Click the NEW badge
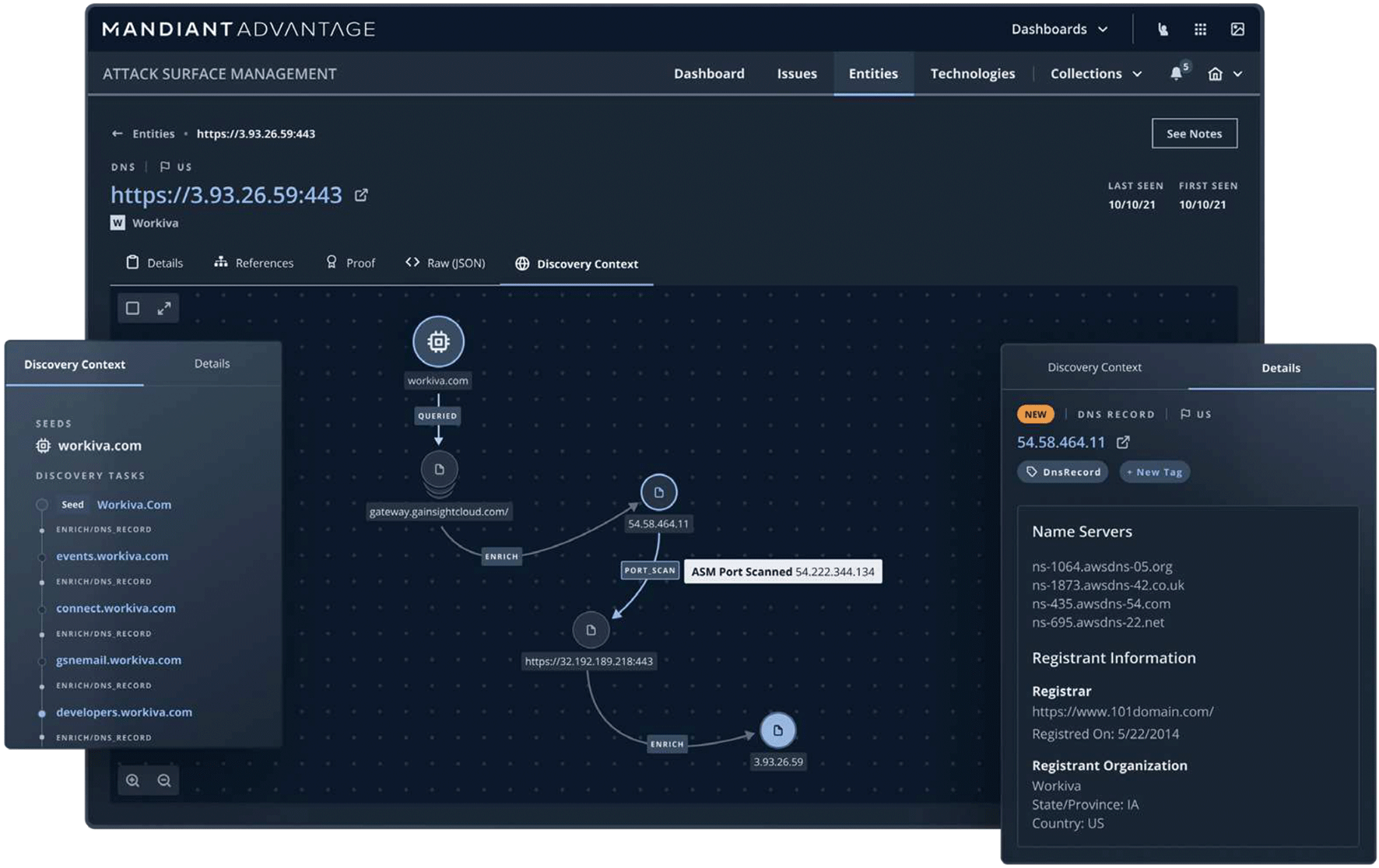 [x=1036, y=415]
